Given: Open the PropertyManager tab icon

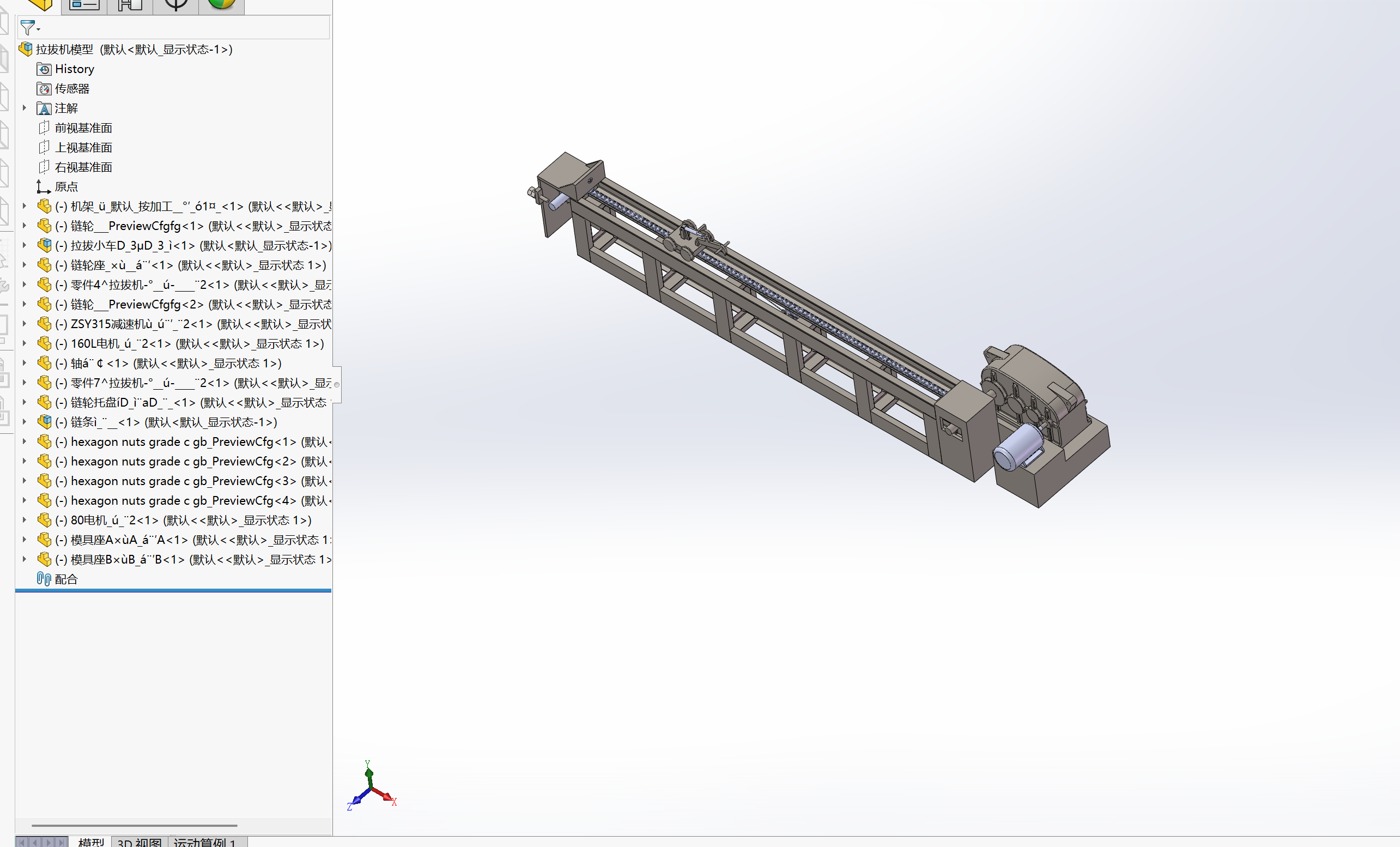Looking at the screenshot, I should tap(84, 5).
